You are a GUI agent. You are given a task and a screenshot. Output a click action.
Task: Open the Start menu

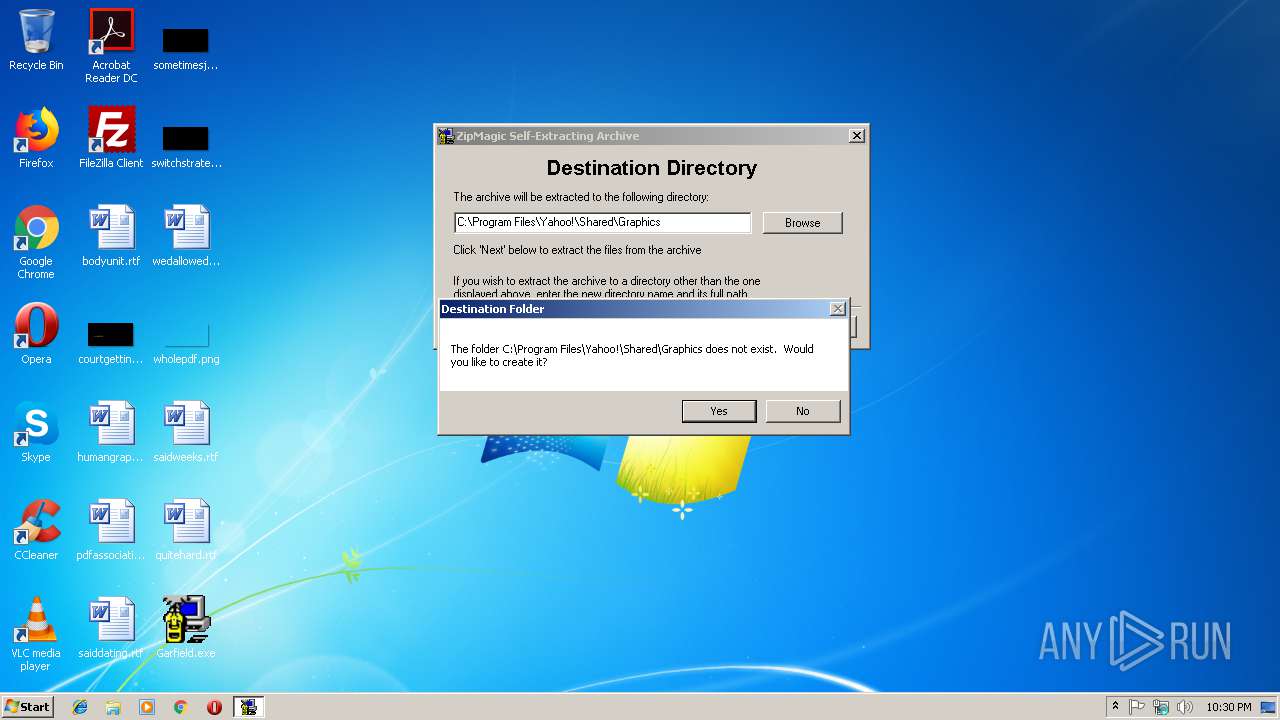(28, 707)
